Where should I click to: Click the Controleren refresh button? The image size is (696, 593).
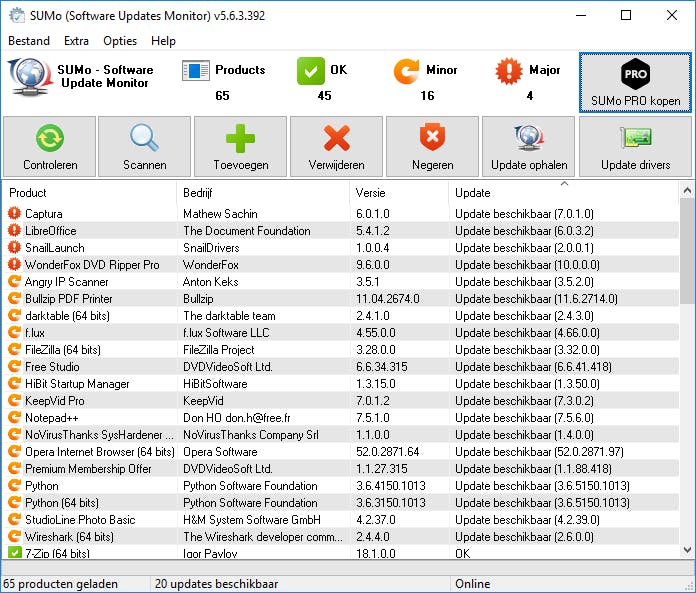pos(50,147)
